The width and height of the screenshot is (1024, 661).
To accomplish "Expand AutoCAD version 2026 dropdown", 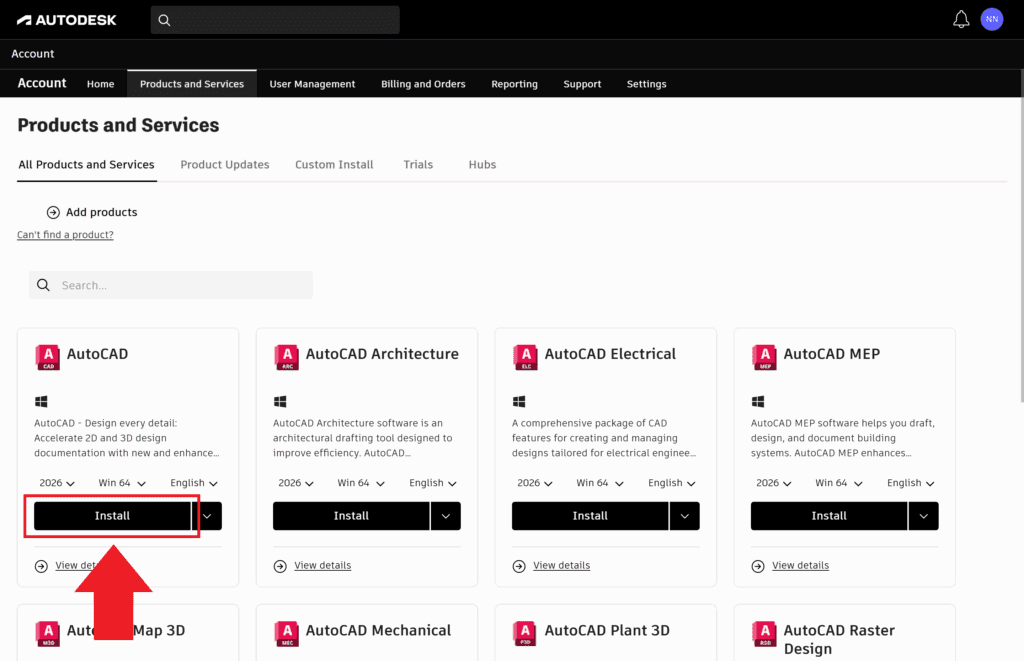I will click(x=57, y=483).
